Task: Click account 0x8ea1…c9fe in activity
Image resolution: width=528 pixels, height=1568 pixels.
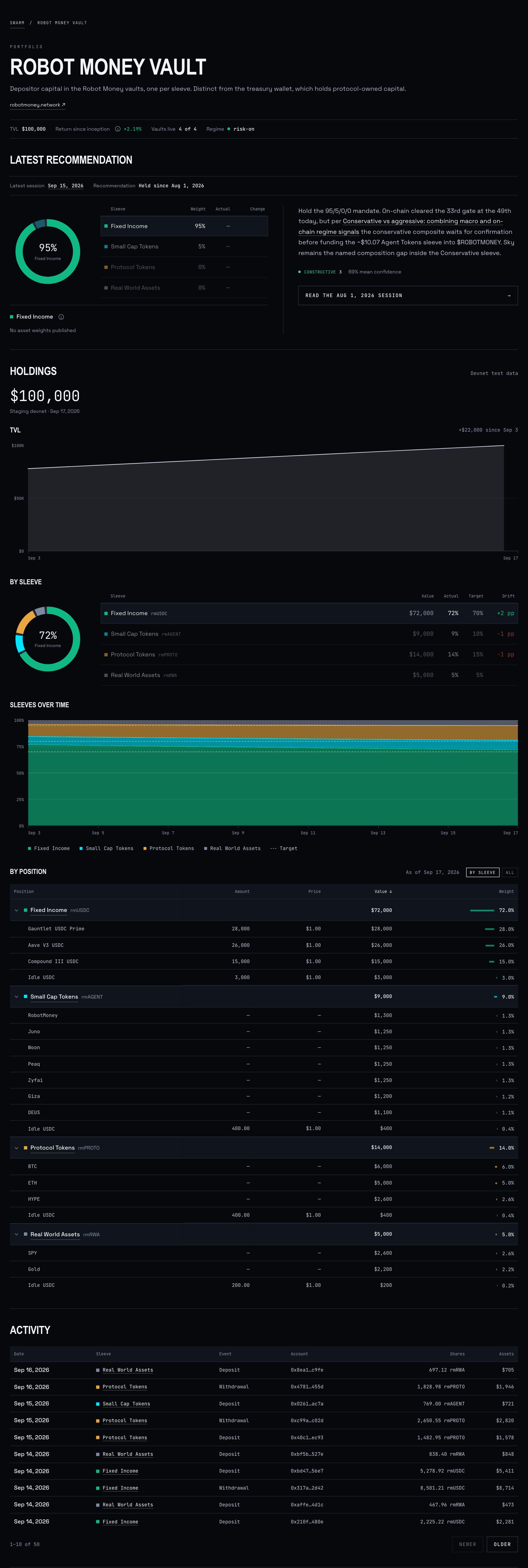Action: coord(307,1370)
